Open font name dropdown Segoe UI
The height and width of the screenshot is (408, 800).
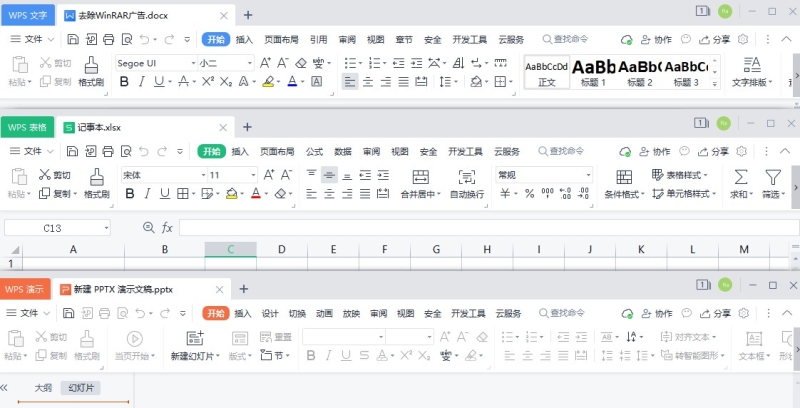pos(193,63)
